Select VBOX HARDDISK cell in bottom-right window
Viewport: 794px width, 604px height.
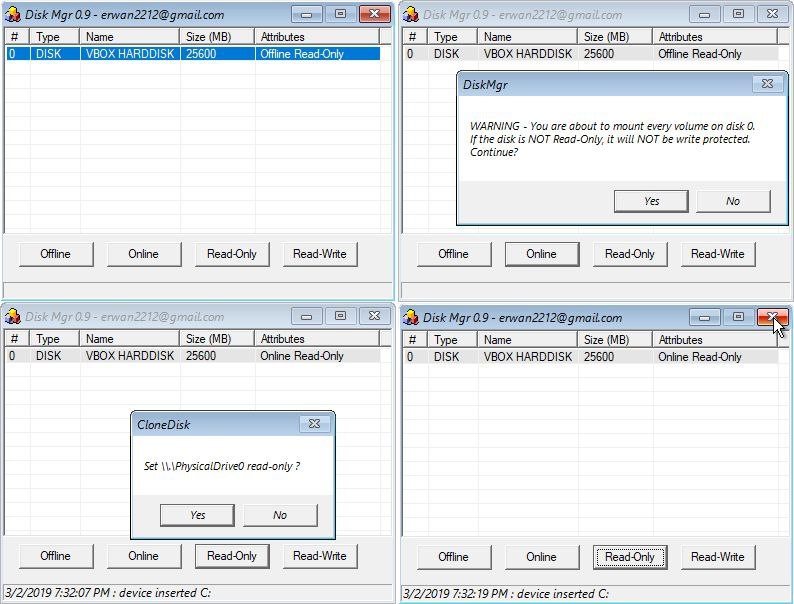(528, 357)
